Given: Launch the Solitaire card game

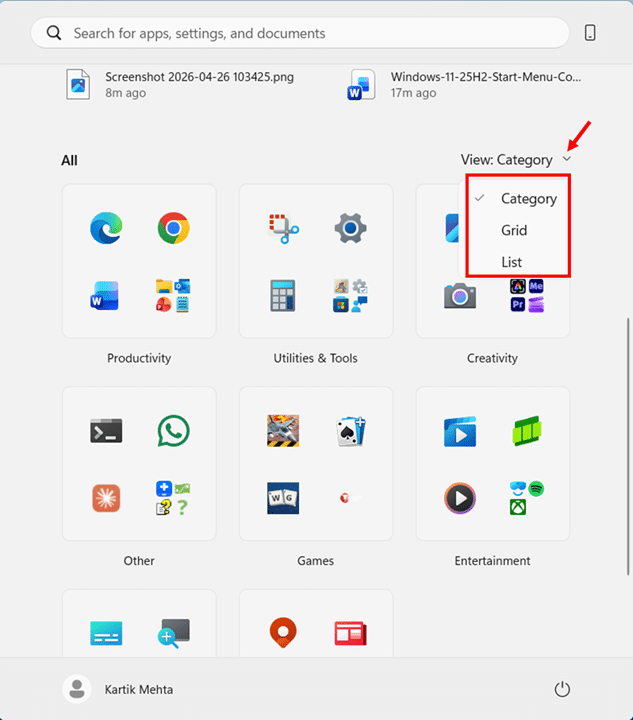Looking at the screenshot, I should [x=350, y=431].
